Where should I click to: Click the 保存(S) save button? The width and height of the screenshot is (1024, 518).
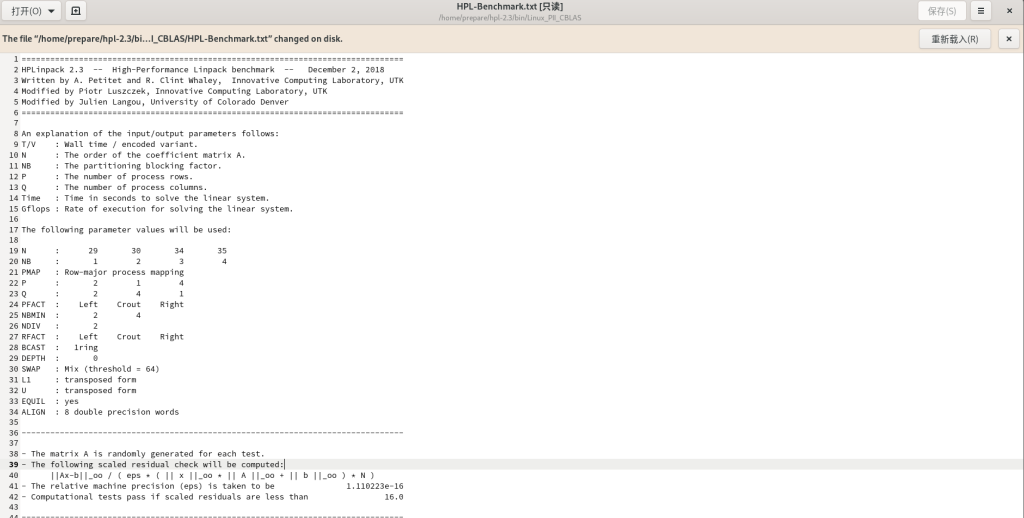[941, 11]
